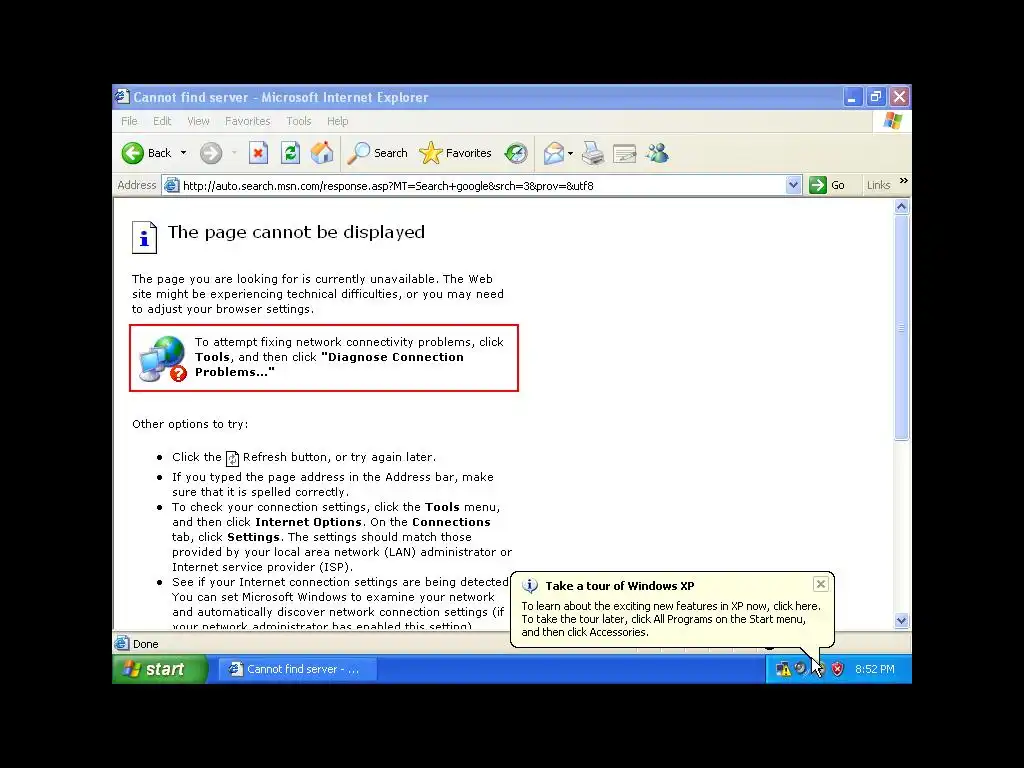The image size is (1024, 768).
Task: Go to the Home page icon
Action: point(322,153)
